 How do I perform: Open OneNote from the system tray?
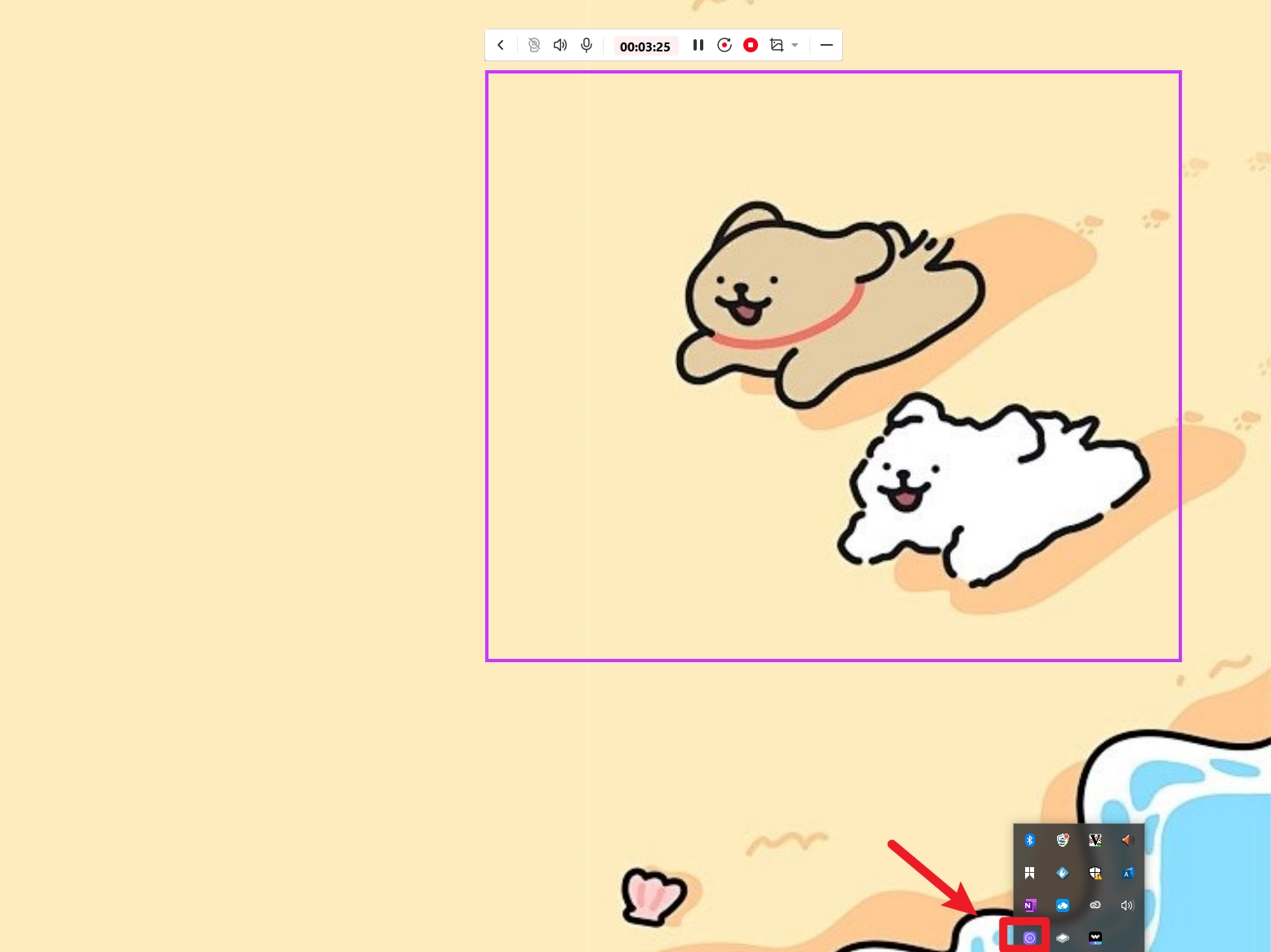pyautogui.click(x=1030, y=905)
